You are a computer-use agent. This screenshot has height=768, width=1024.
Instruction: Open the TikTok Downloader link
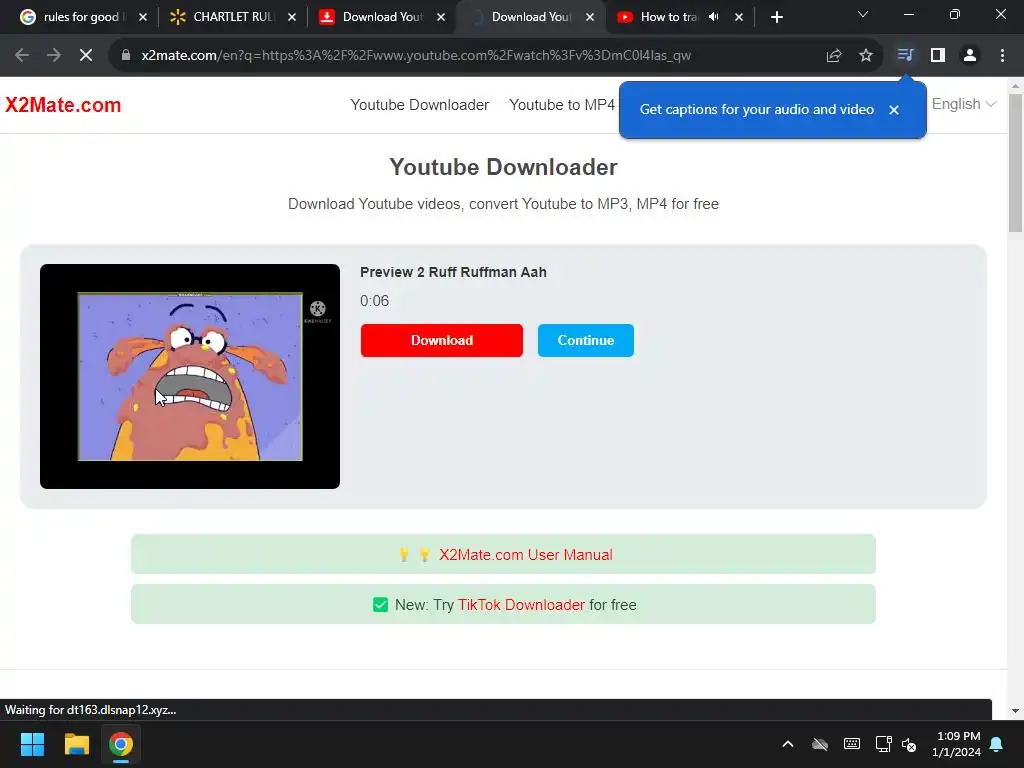[x=521, y=605]
